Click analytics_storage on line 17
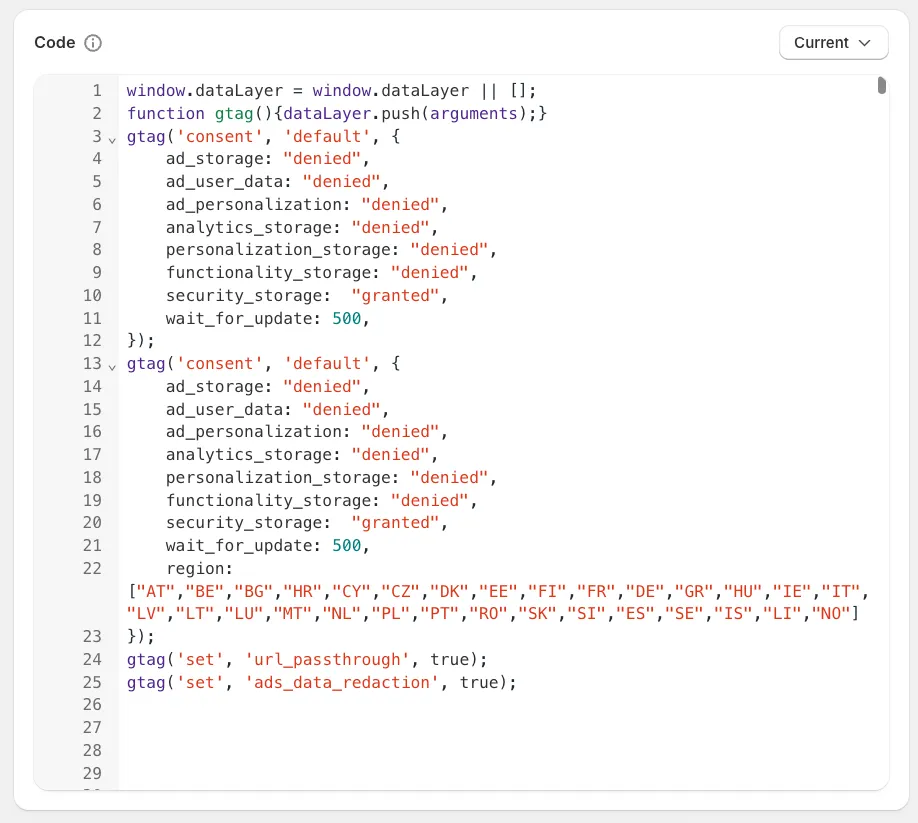This screenshot has width=918, height=823. 302,455
